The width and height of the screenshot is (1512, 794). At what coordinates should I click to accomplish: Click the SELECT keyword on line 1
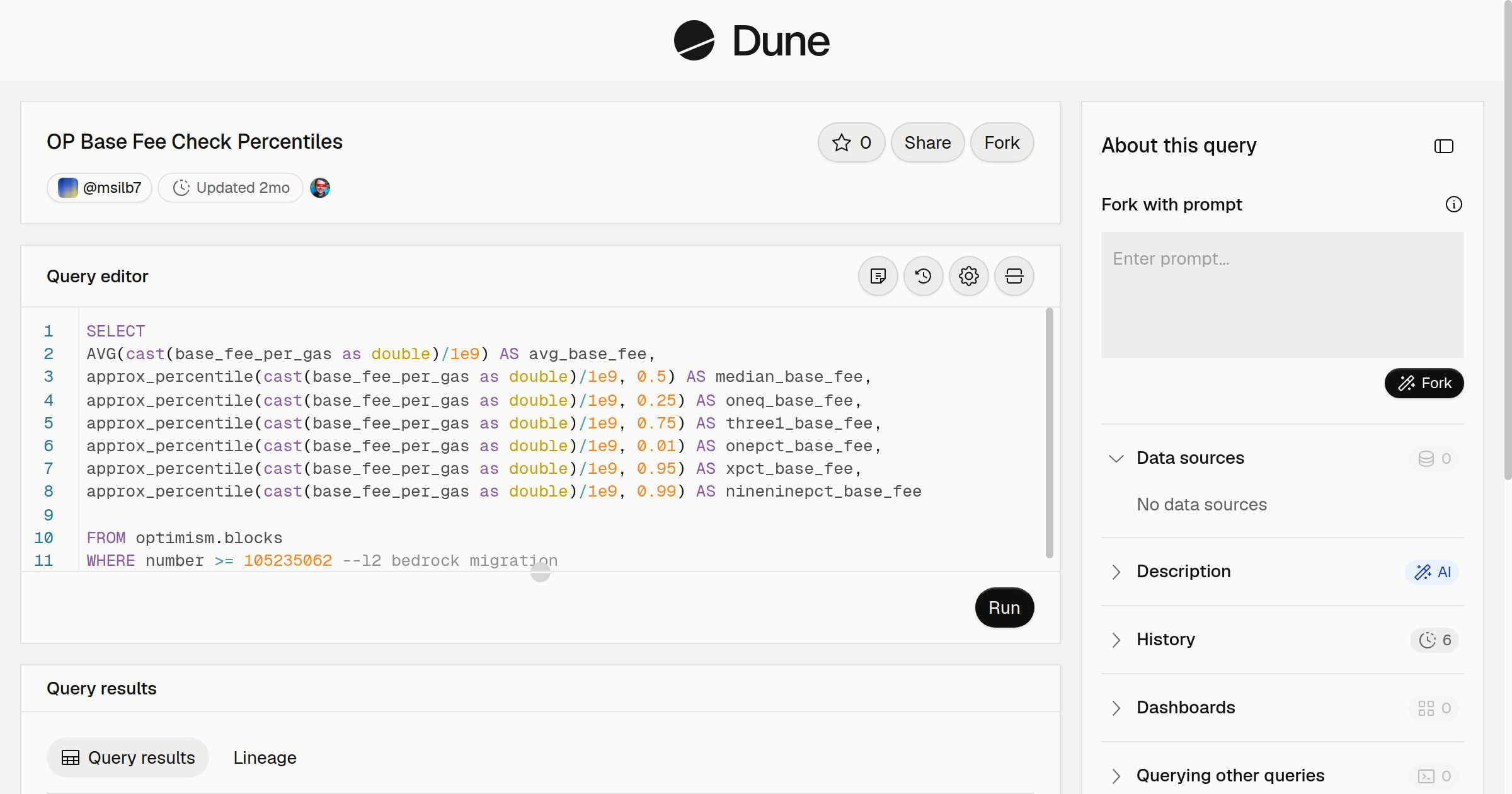[x=116, y=331]
